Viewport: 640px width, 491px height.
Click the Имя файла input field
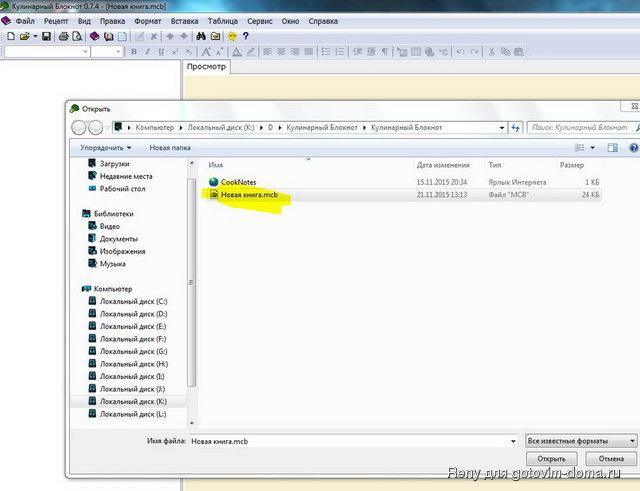click(x=353, y=441)
